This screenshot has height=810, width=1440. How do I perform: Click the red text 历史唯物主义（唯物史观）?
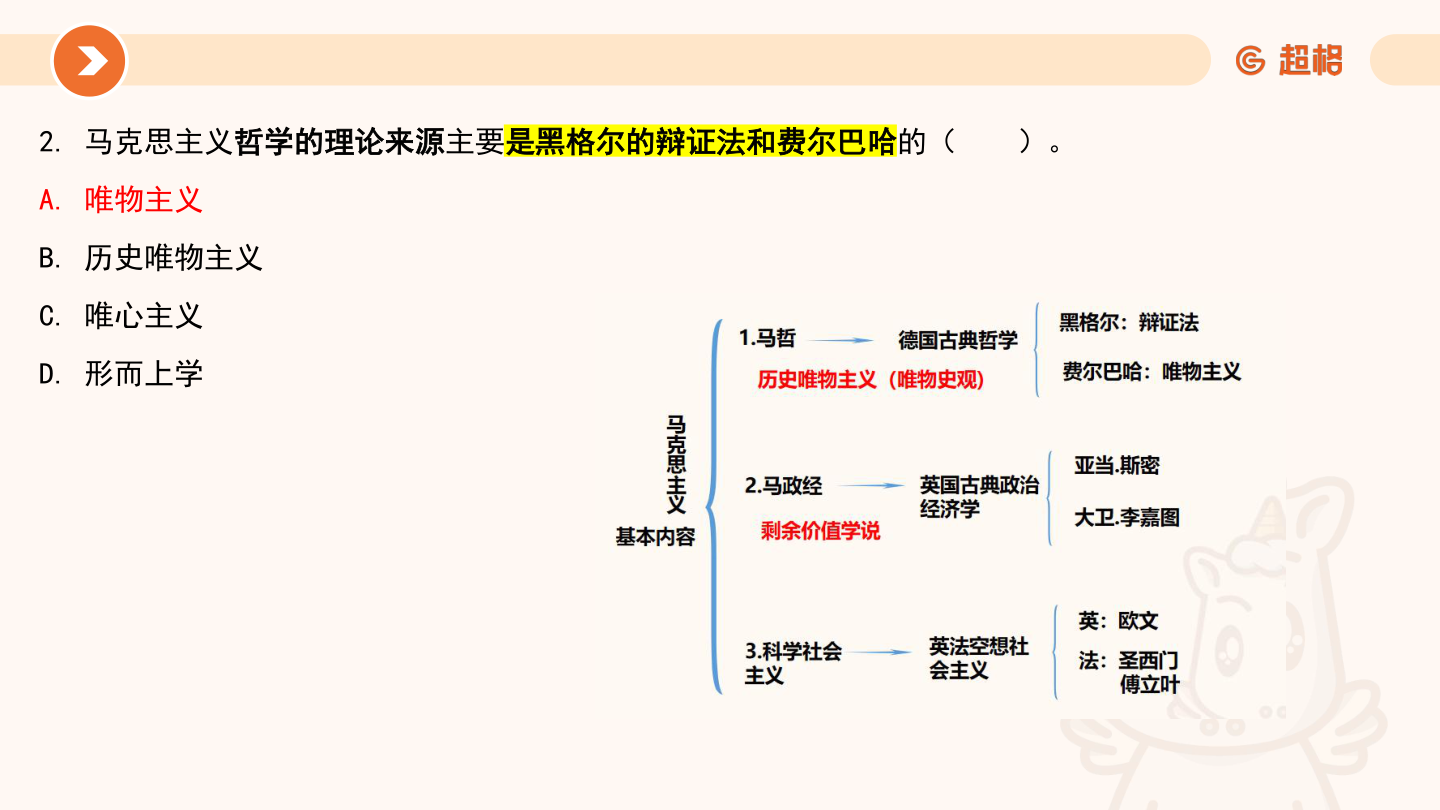pyautogui.click(x=872, y=380)
